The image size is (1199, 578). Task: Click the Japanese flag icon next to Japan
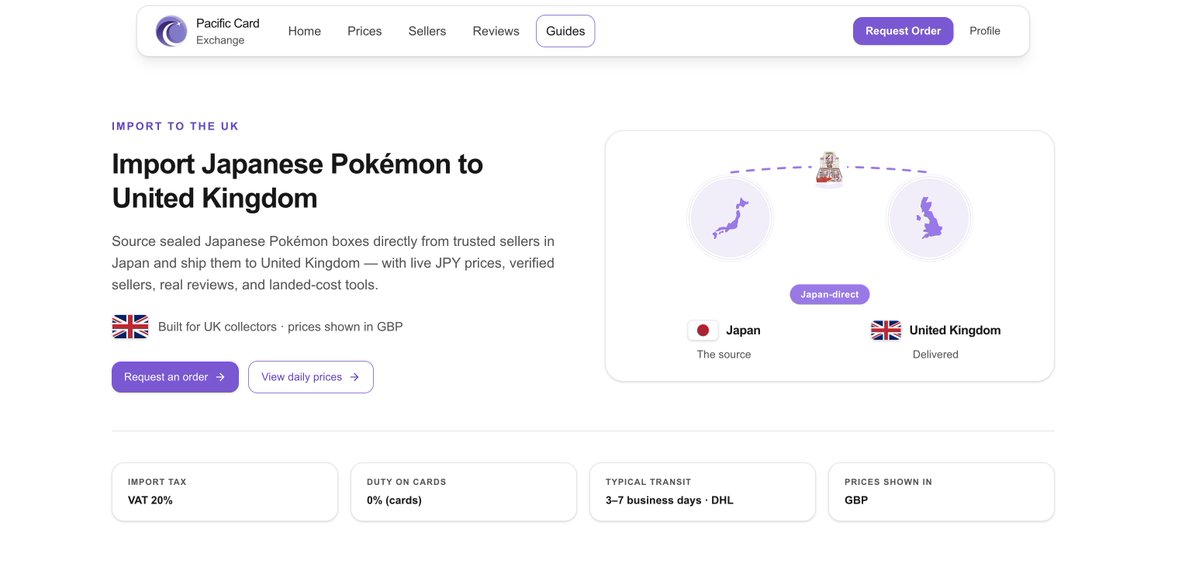click(703, 330)
